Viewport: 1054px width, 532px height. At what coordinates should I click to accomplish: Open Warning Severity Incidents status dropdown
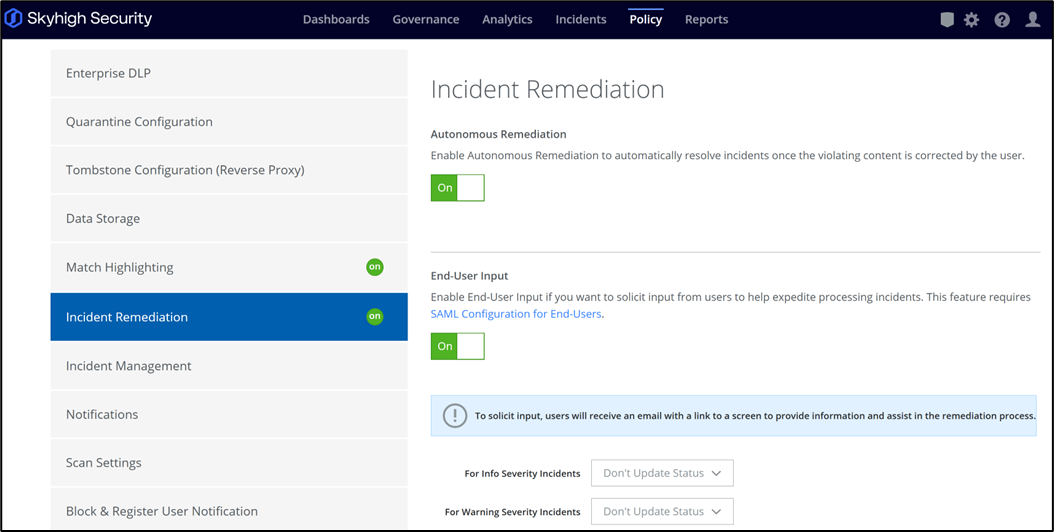pyautogui.click(x=662, y=511)
